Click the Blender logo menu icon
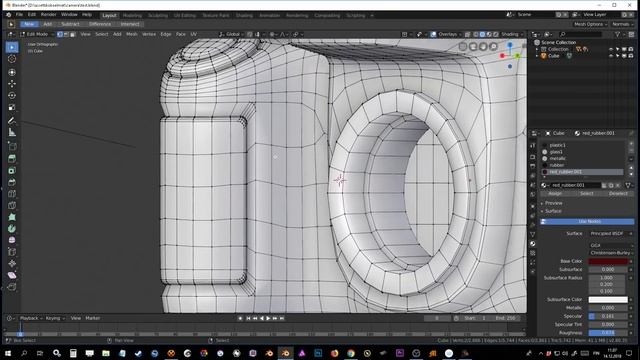This screenshot has width=640, height=360. pos(8,15)
